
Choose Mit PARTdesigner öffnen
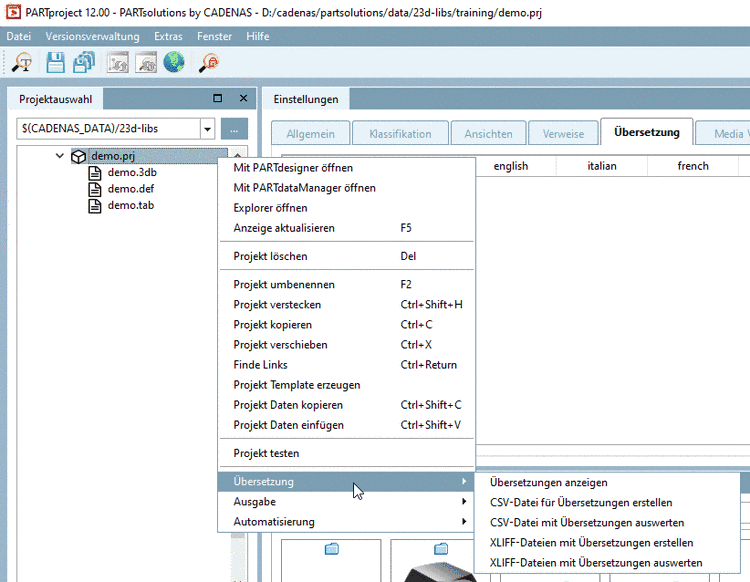(x=346, y=168)
